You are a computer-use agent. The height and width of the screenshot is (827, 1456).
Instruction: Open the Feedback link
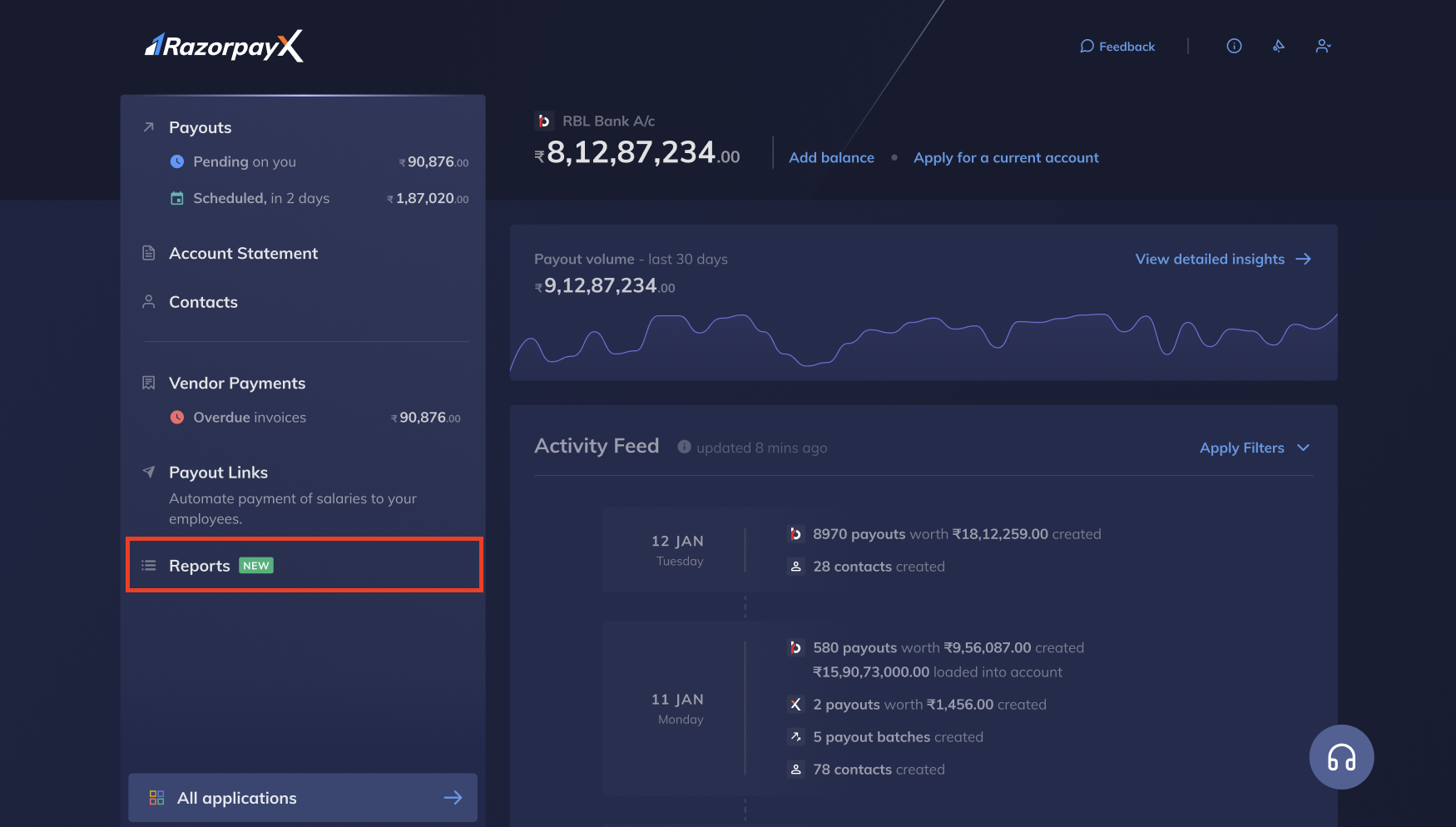1117,47
